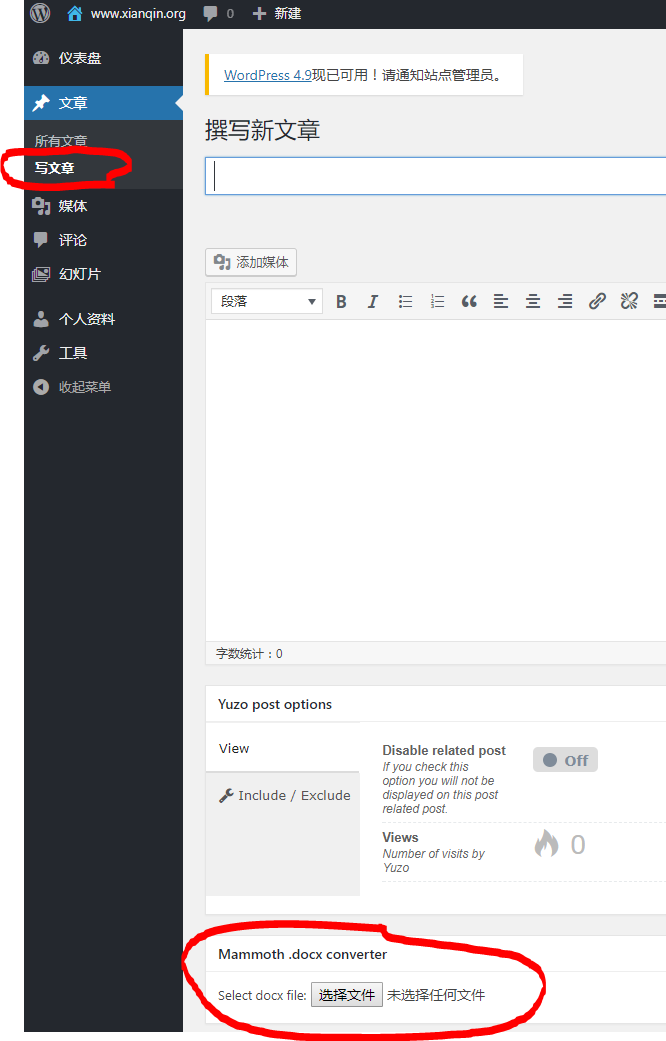
Task: Insert a numbered list
Action: pyautogui.click(x=437, y=301)
